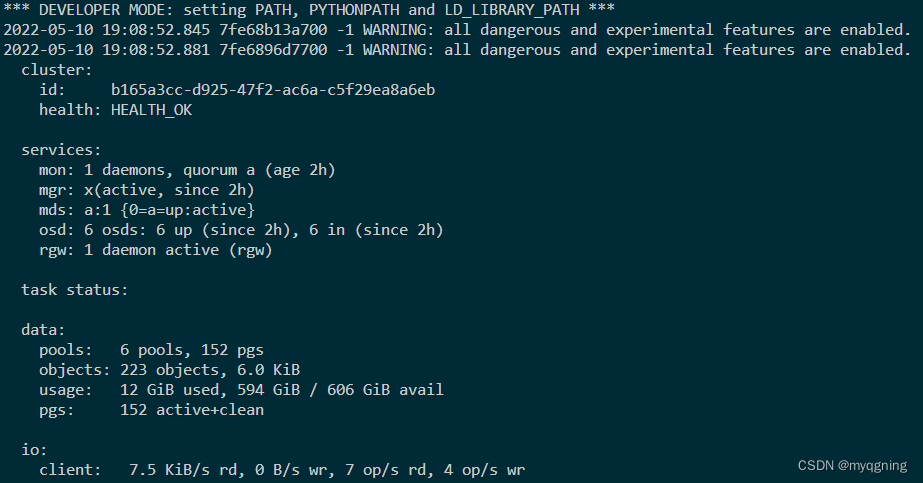Click the 'services:' section label
923x483 pixels.
point(61,150)
